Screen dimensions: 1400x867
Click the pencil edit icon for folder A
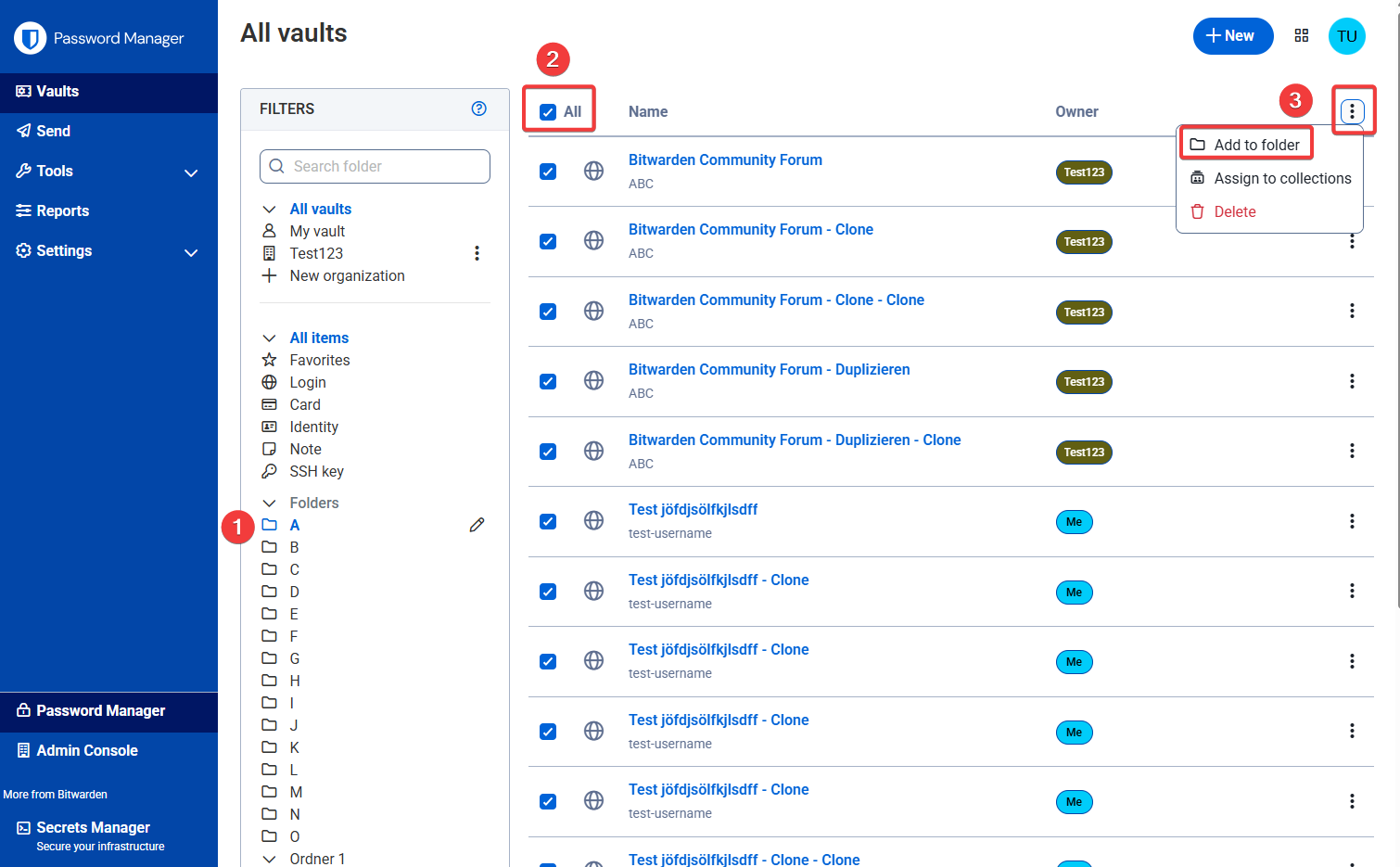coord(477,525)
